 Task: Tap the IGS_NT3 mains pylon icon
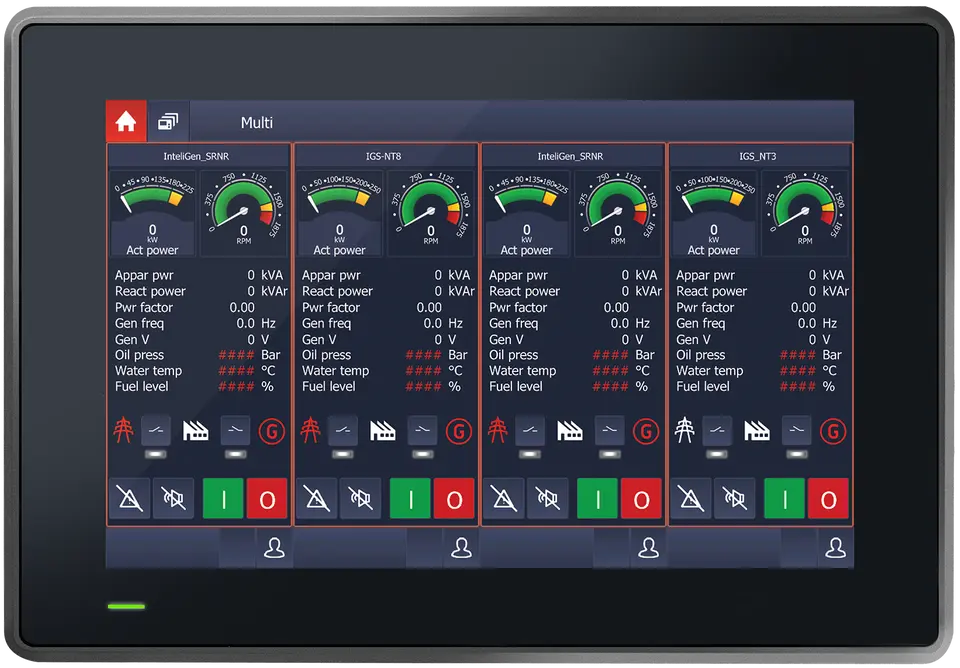pos(684,430)
